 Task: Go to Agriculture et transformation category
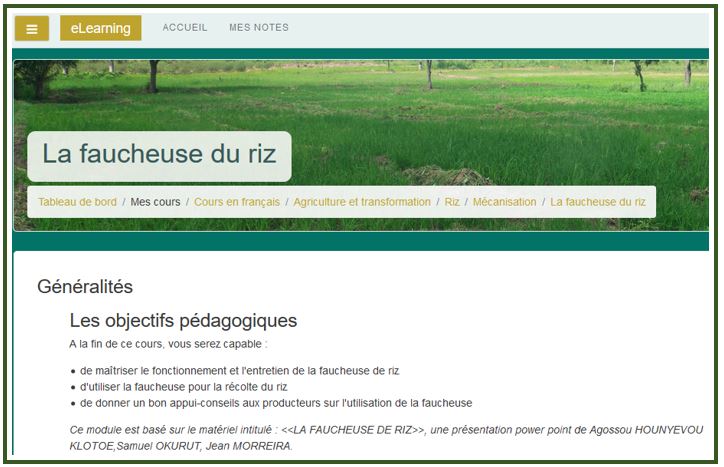tap(362, 202)
